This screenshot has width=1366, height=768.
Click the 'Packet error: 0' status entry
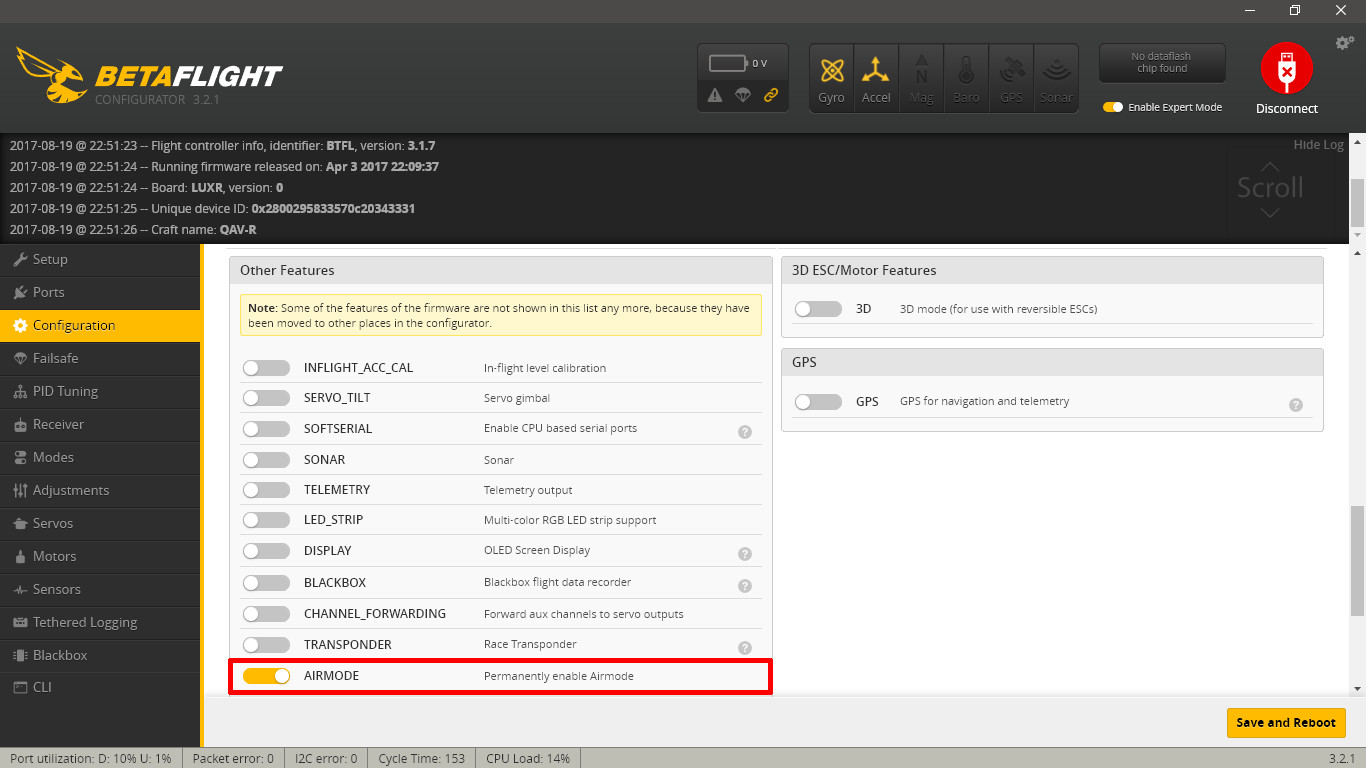(233, 758)
